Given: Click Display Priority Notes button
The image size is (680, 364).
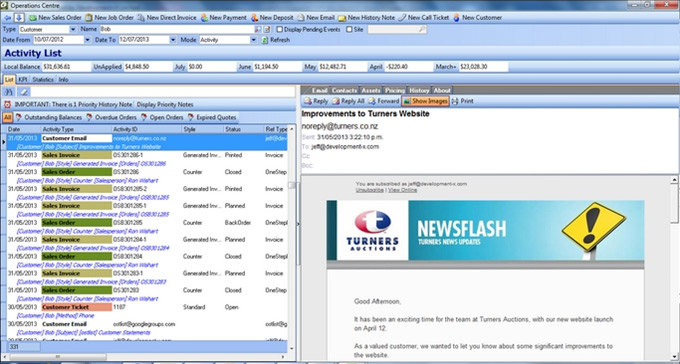Looking at the screenshot, I should [x=165, y=105].
